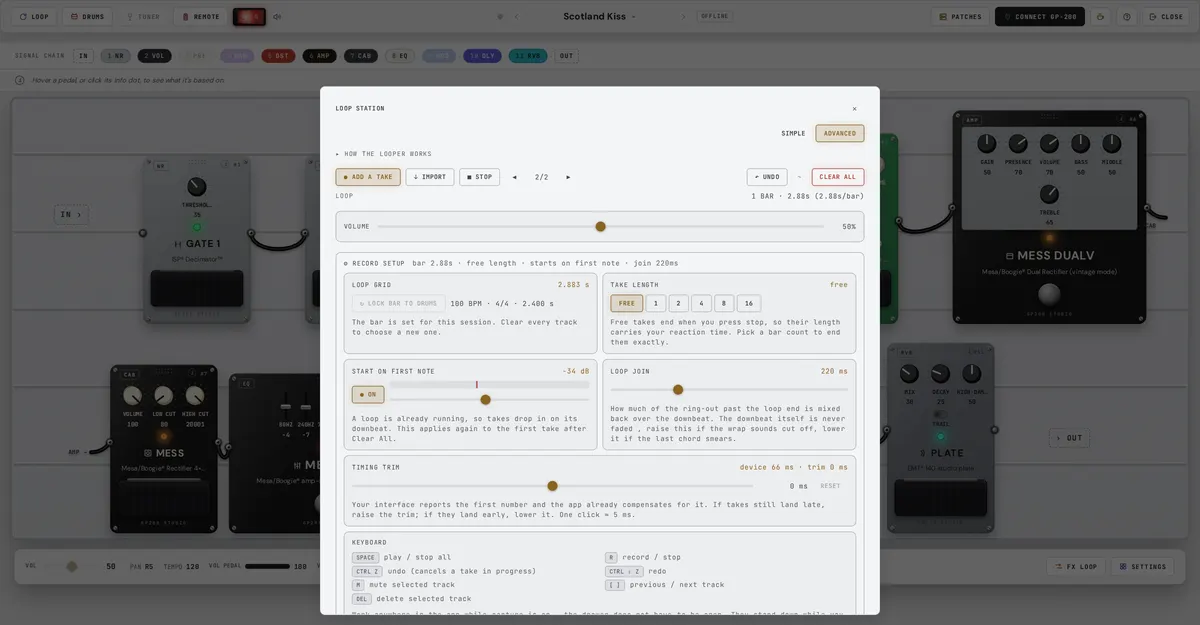The width and height of the screenshot is (1200, 625).
Task: Open the Drums panel in top bar
Action: [87, 17]
